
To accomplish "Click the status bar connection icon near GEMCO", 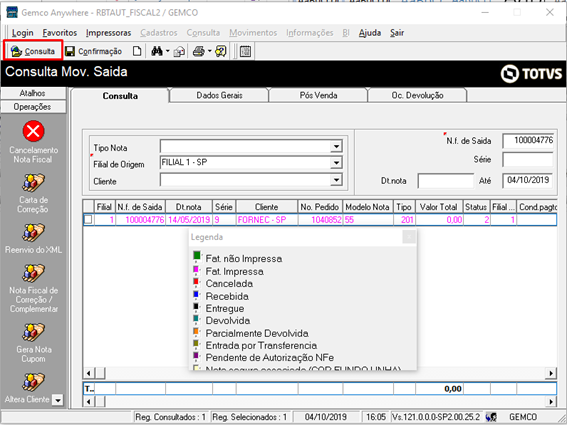I will coord(491,417).
